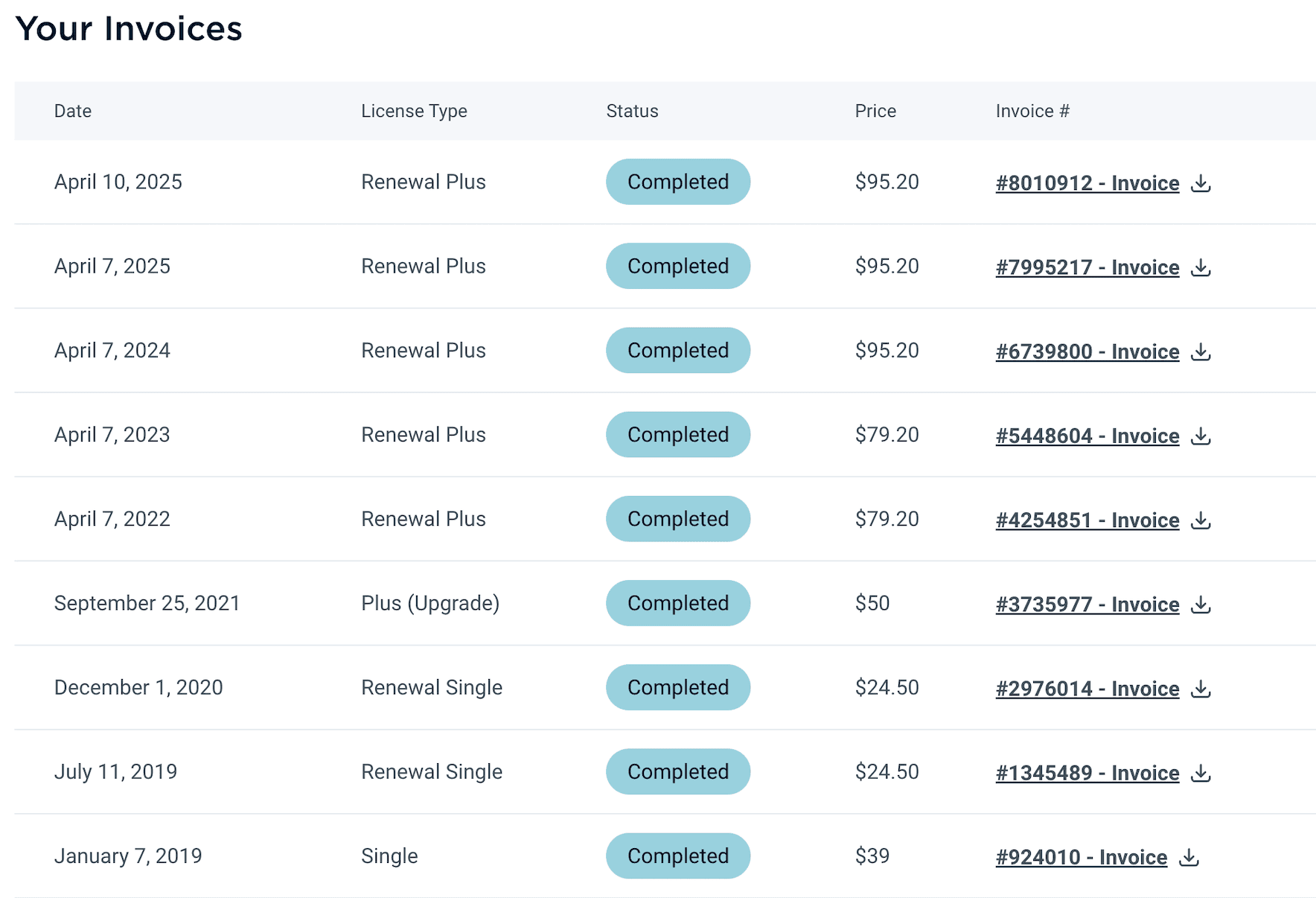This screenshot has width=1316, height=898.
Task: Download the oldest invoice #924010
Action: coord(1189,858)
